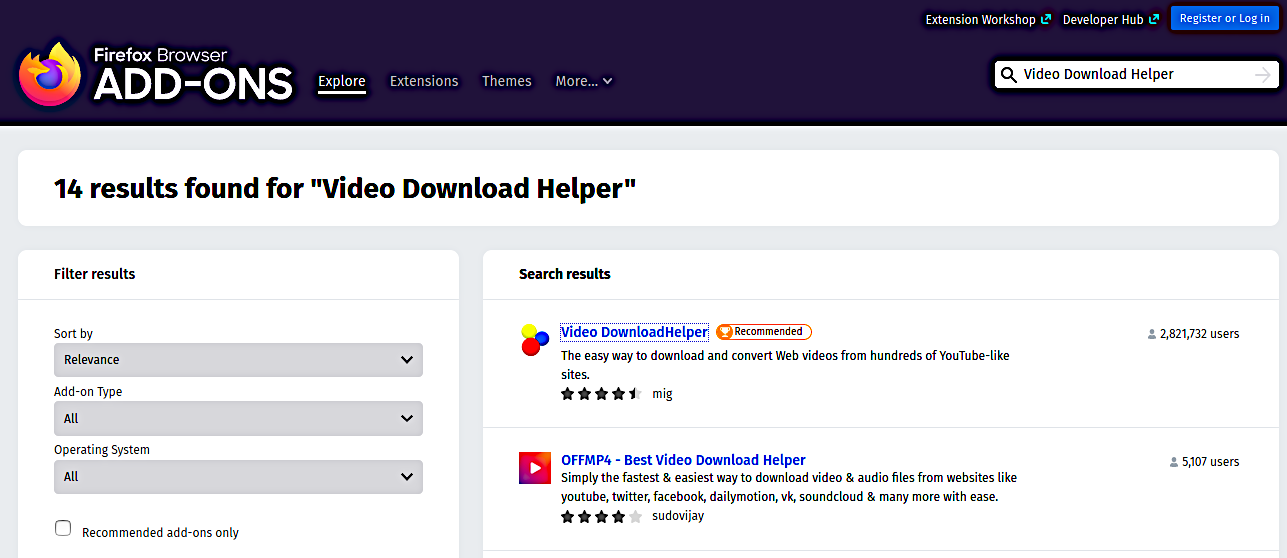
Task: Go to the Themes tab
Action: 507,81
